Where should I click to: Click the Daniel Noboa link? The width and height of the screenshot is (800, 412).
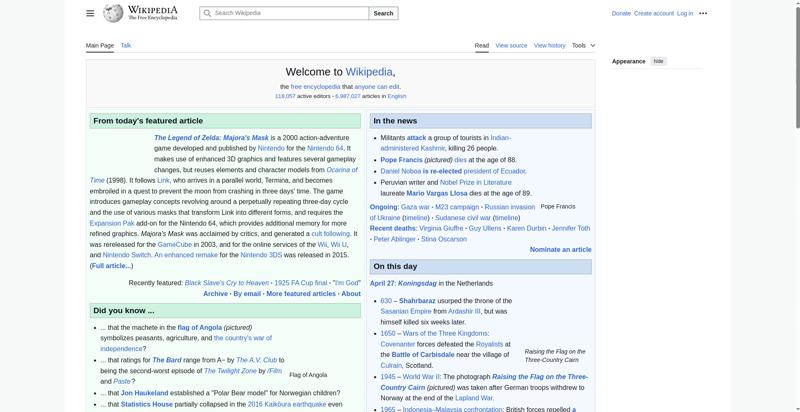click(401, 171)
